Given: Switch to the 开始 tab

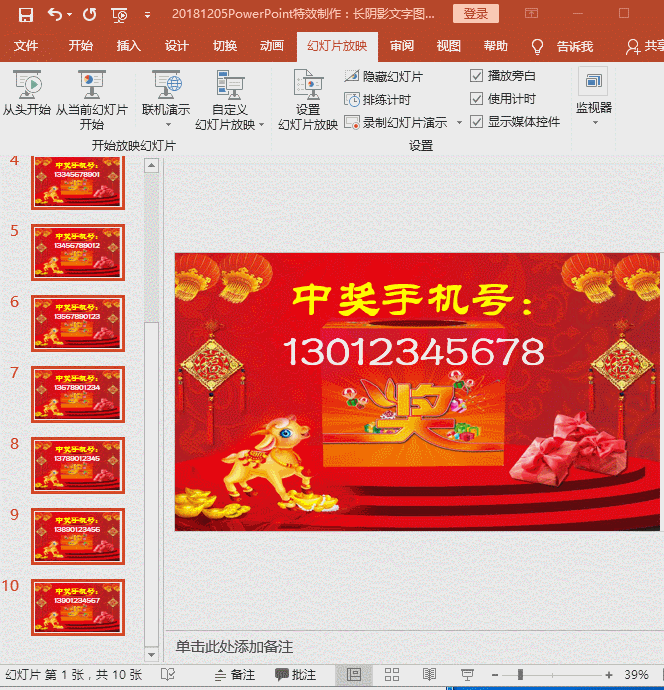Looking at the screenshot, I should [81, 46].
